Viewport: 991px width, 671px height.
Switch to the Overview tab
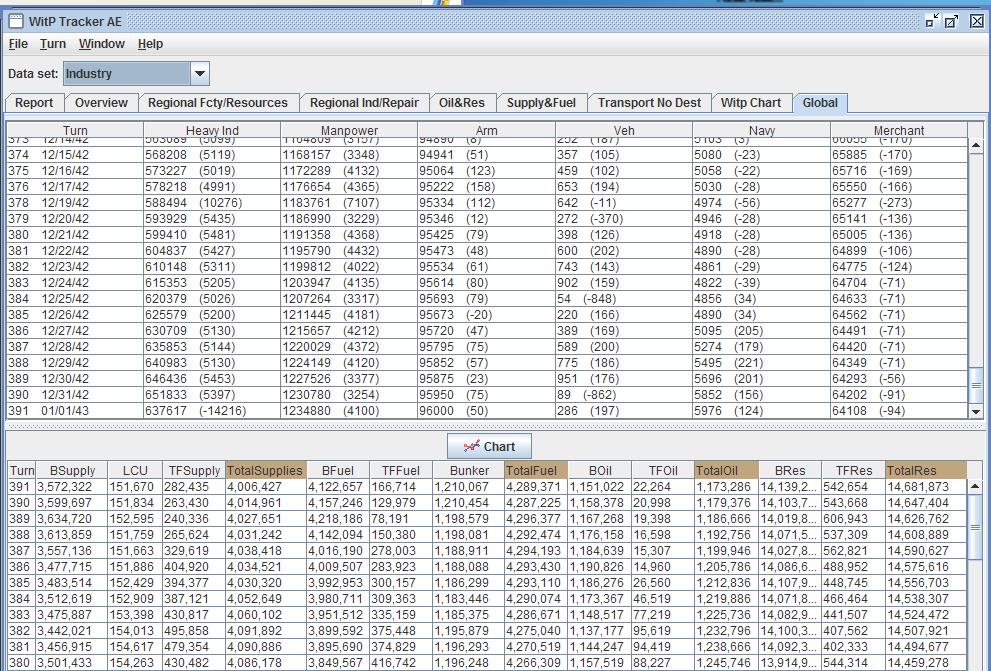101,103
